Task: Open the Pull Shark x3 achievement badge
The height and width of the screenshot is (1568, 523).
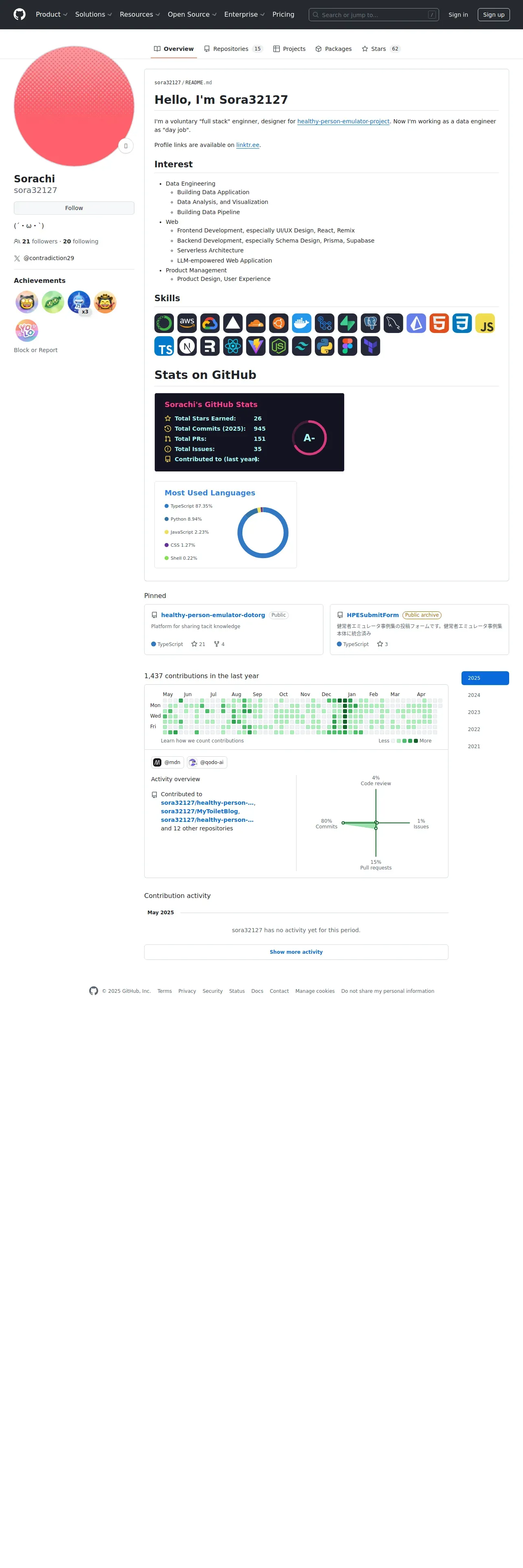Action: tap(79, 302)
